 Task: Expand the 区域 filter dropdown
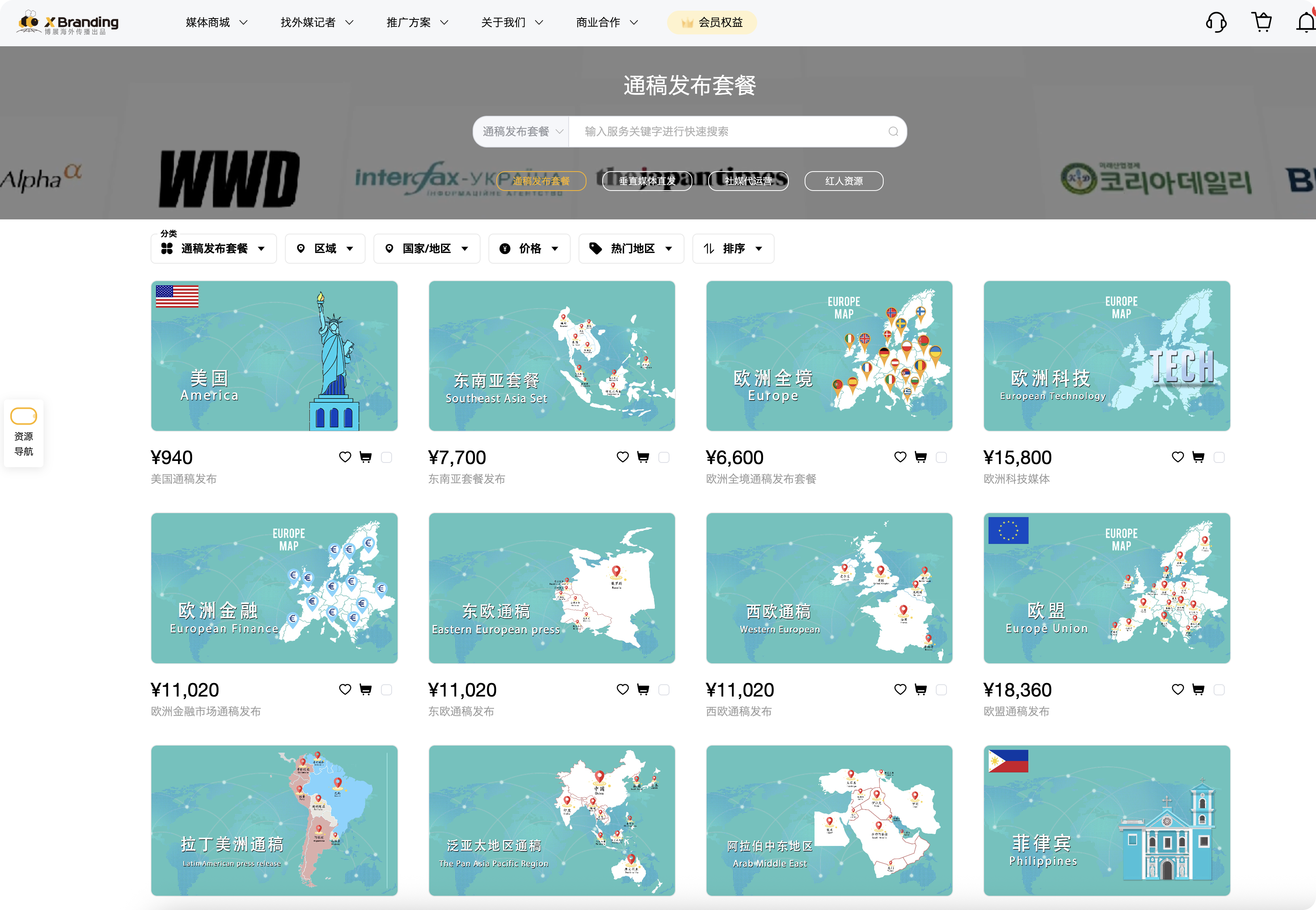pyautogui.click(x=325, y=249)
